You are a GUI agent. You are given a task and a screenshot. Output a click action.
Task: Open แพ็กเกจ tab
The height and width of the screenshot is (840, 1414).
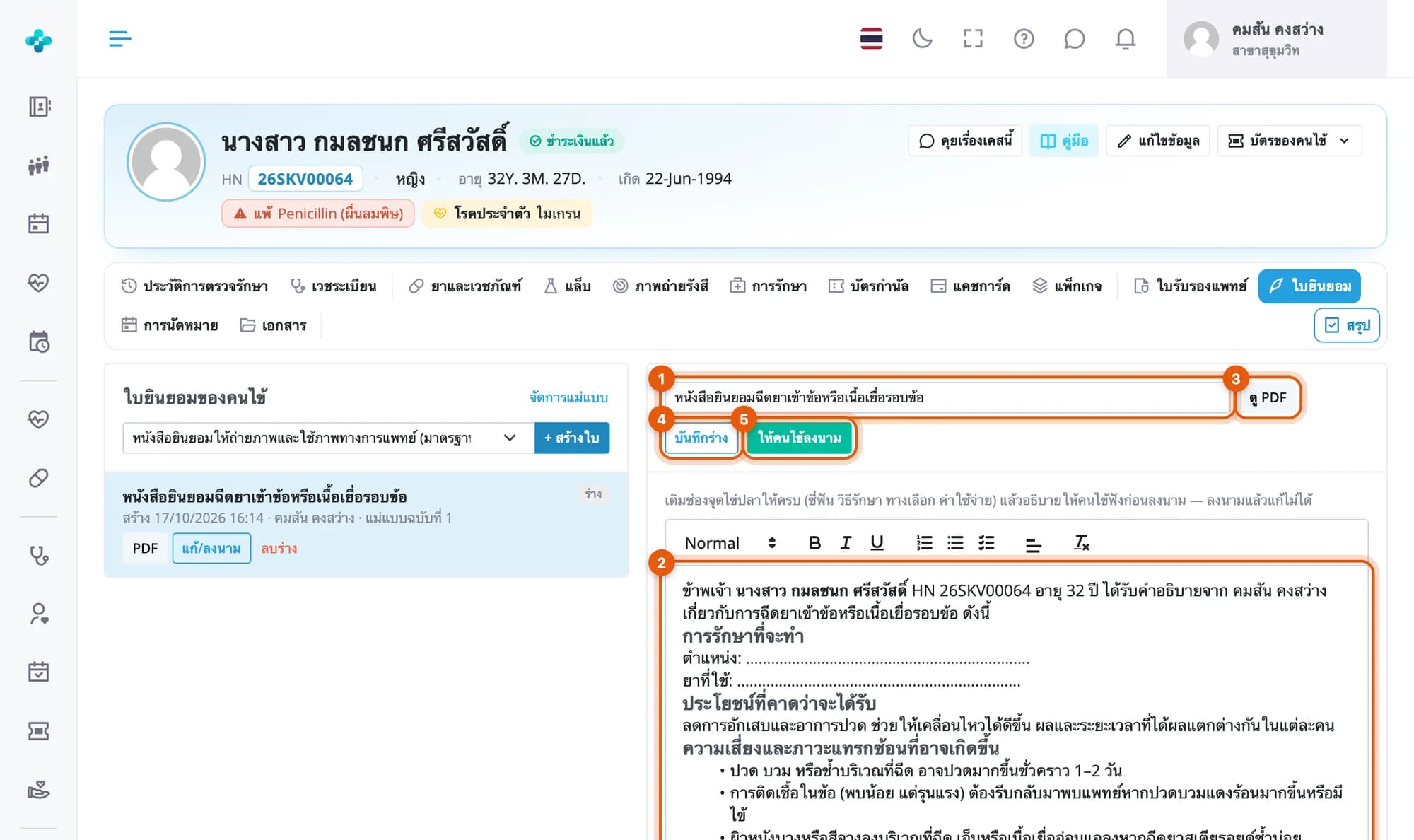point(1067,286)
